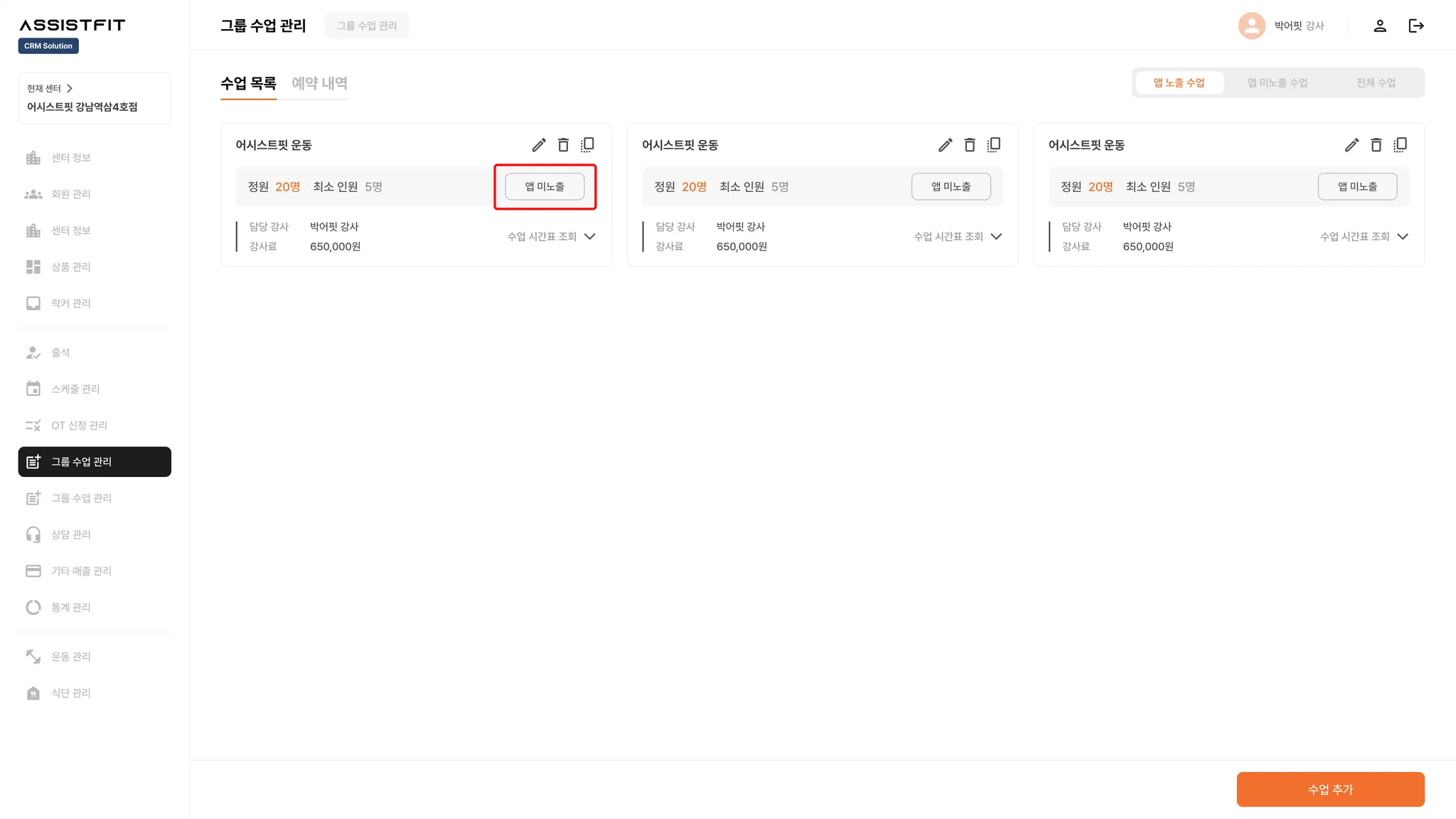
Task: Click the trash icon on second class card
Action: click(970, 145)
